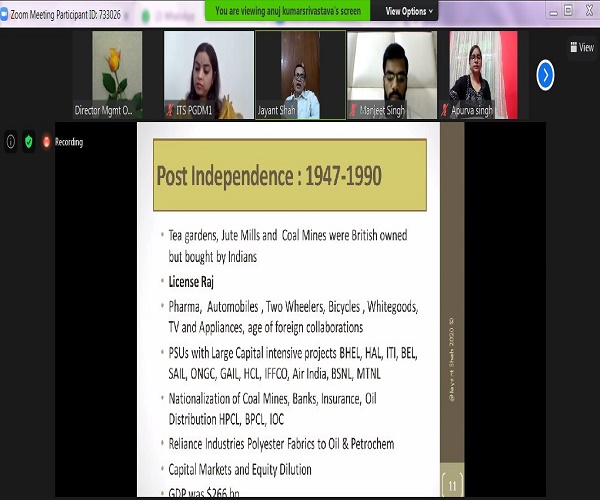Show next participants with blue arrow
This screenshot has width=600, height=500.
(545, 75)
